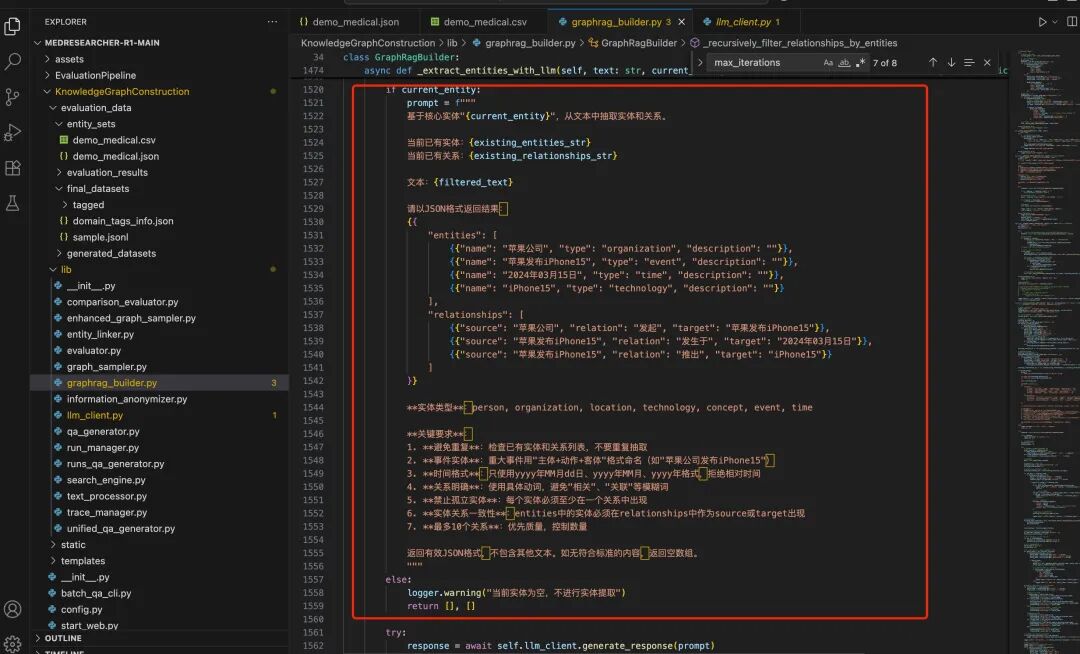Image resolution: width=1080 pixels, height=654 pixels.
Task: Expand the templates folder
Action: [x=83, y=561]
